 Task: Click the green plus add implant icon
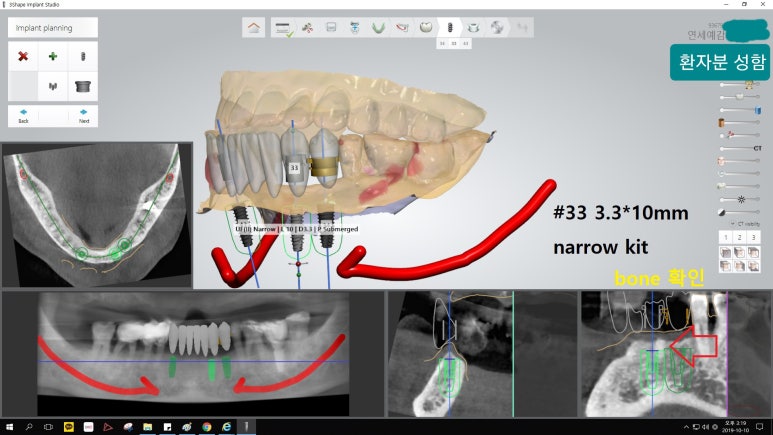[x=53, y=57]
